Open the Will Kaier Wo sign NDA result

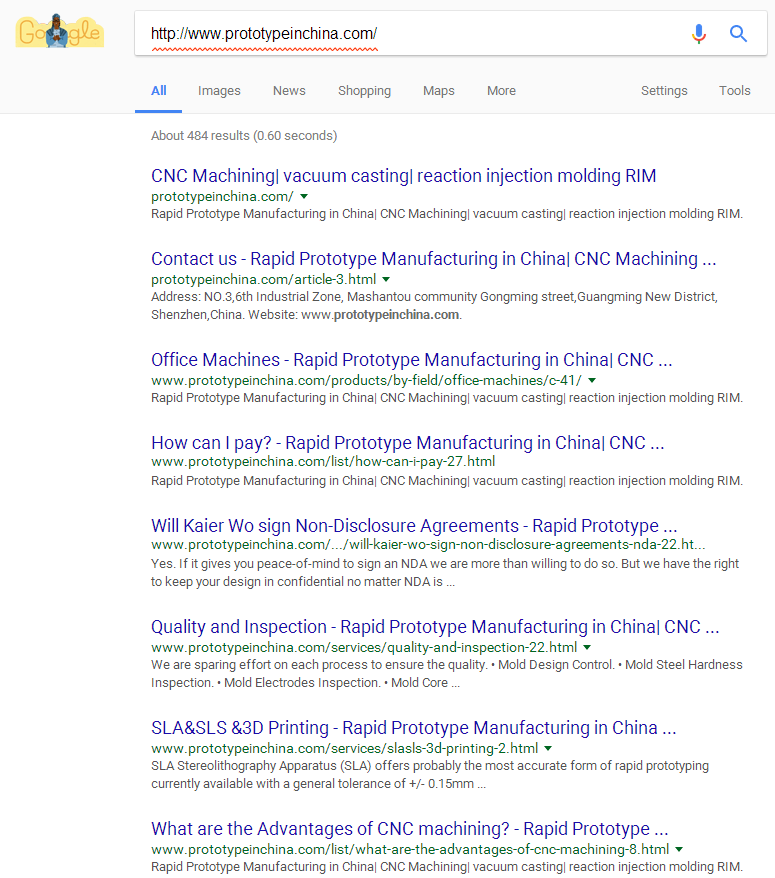[x=414, y=526]
